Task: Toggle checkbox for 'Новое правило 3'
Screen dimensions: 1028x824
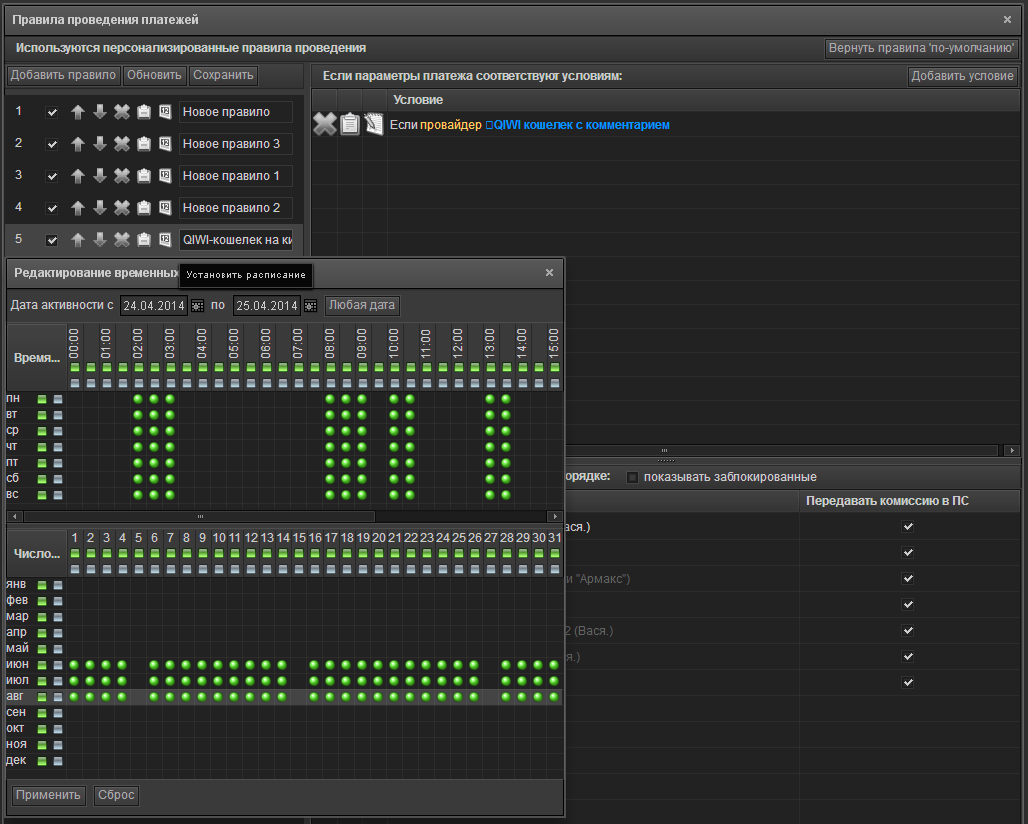Action: tap(52, 144)
